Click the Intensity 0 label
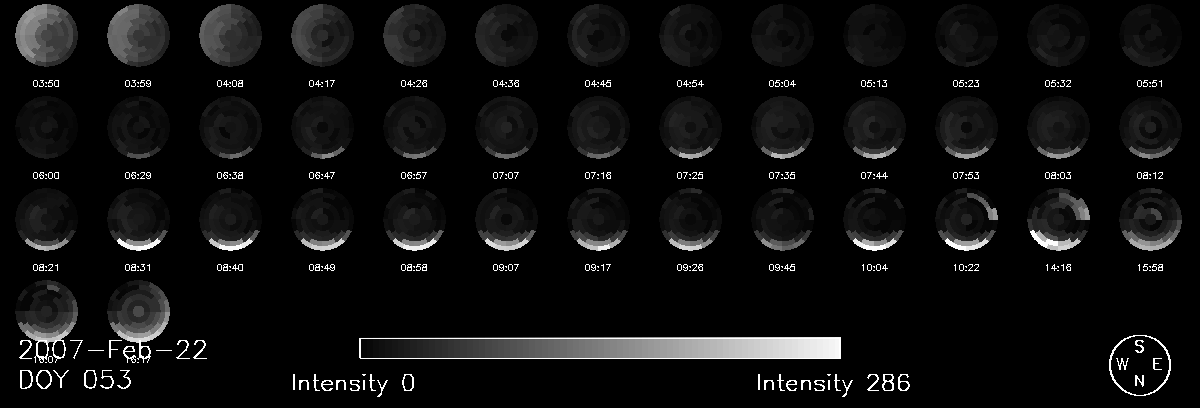The image size is (1200, 408). (x=352, y=383)
